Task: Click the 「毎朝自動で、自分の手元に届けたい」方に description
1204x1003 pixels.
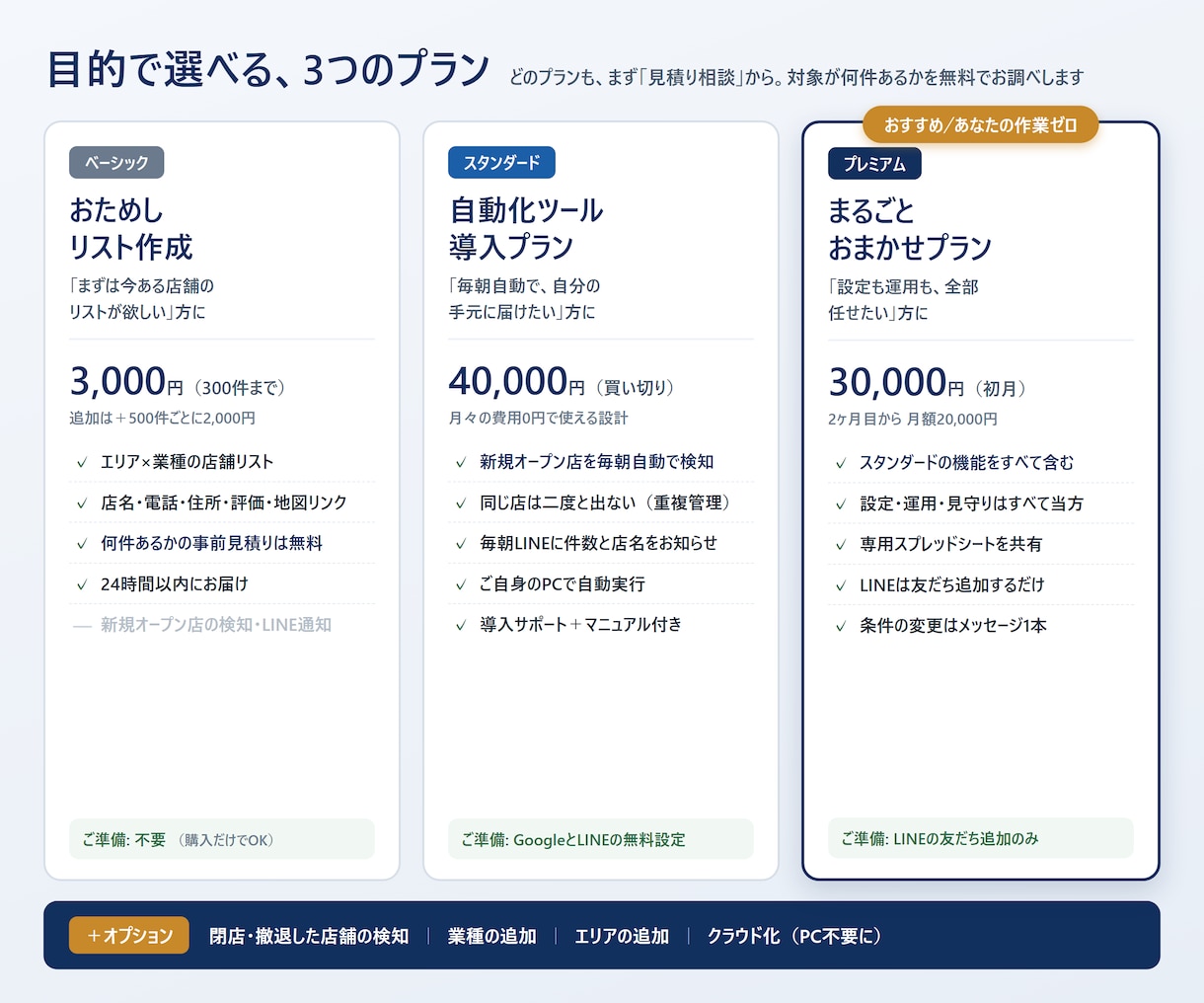Action: coord(524,299)
